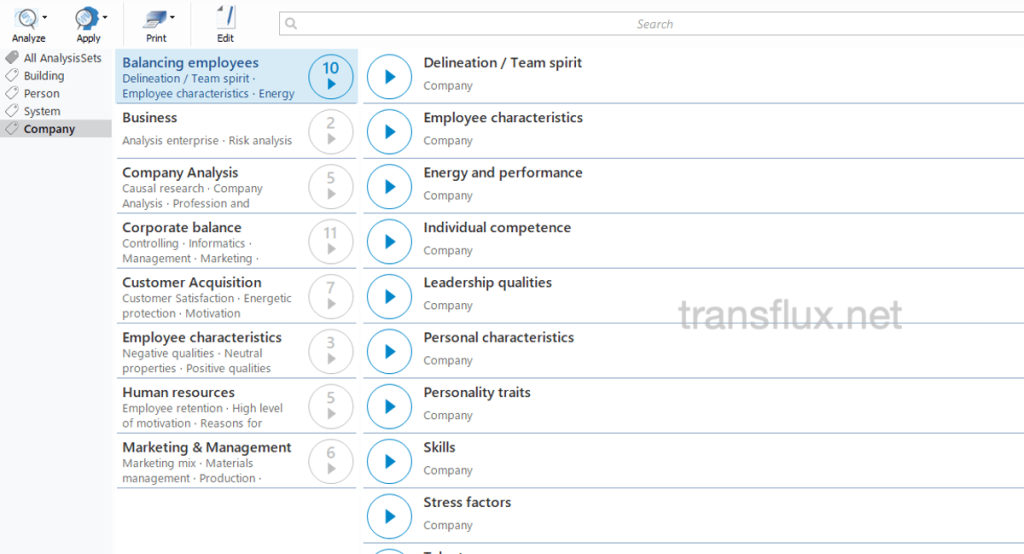Viewport: 1024px width, 554px height.
Task: Click the Human resources 5-count circle
Action: tap(330, 406)
